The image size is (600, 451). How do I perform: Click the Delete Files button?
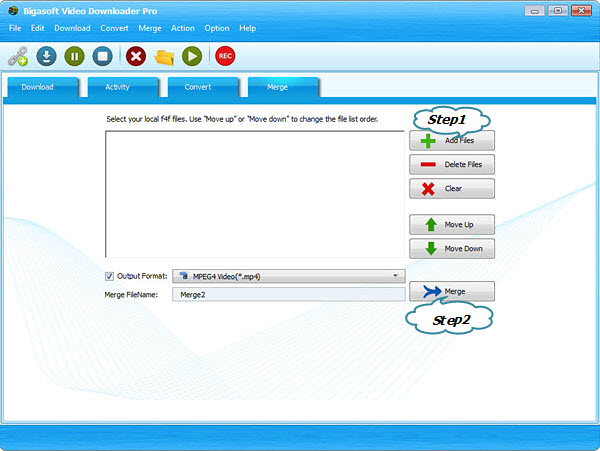[x=452, y=164]
